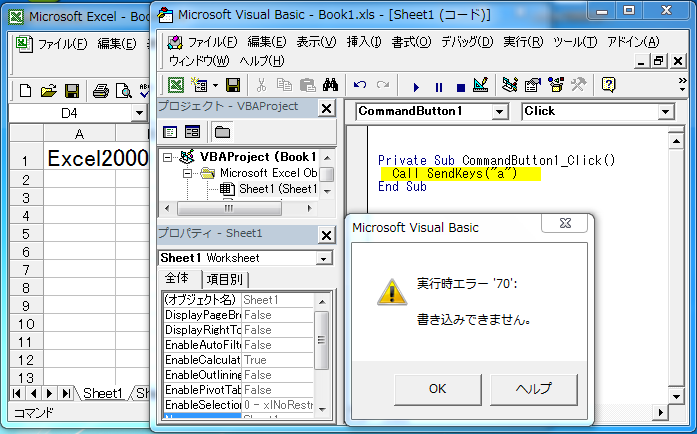Click DisplayPageBreaks property value False

coord(277,315)
